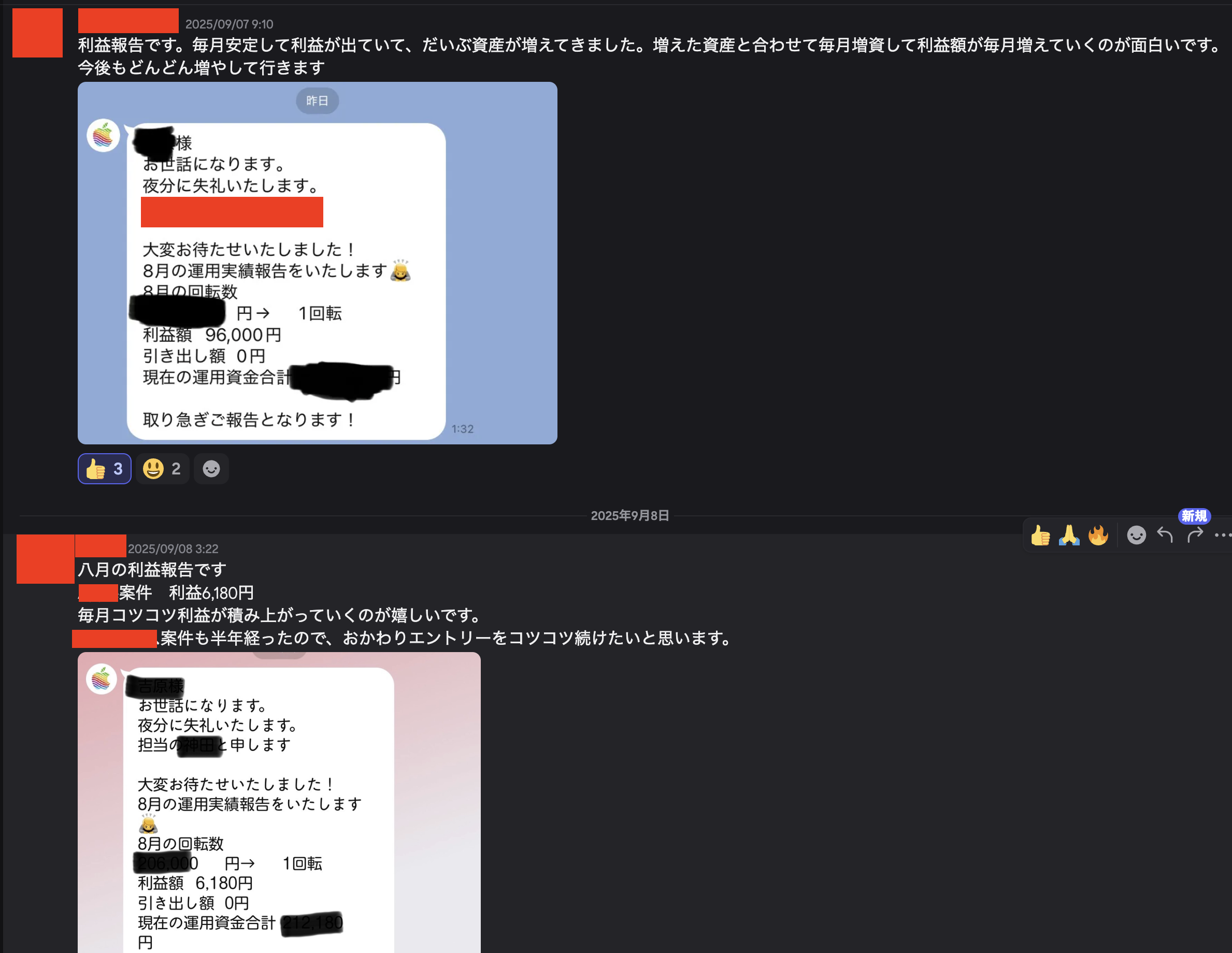Open the pink LINE chat screenshot attachment

pyautogui.click(x=279, y=802)
